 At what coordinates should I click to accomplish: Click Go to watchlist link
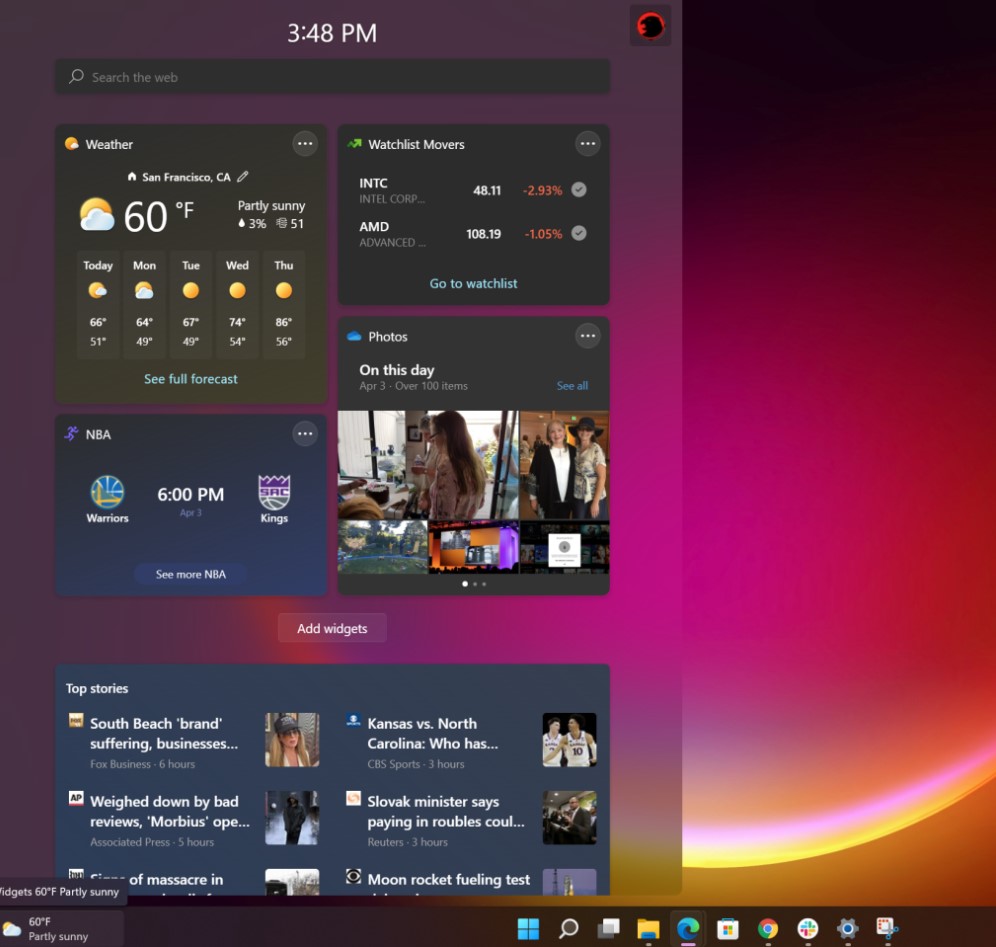[x=473, y=283]
